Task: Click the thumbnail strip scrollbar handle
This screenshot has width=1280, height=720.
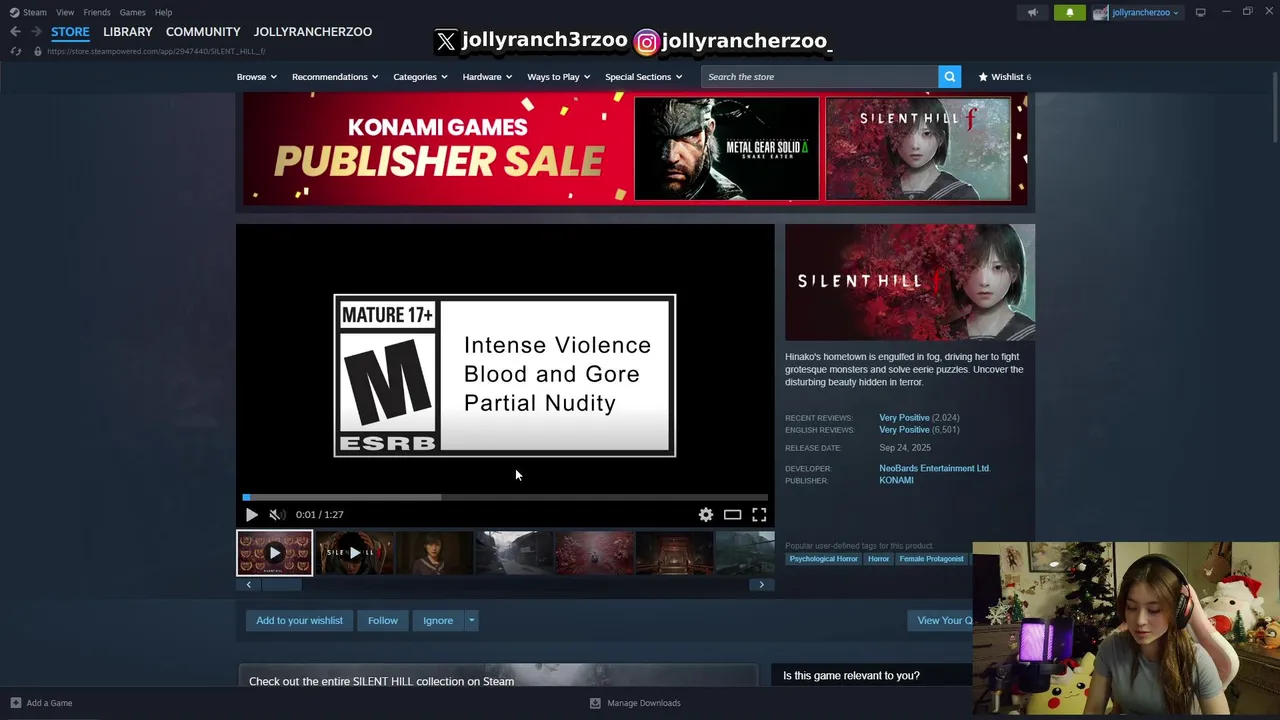Action: click(x=281, y=585)
